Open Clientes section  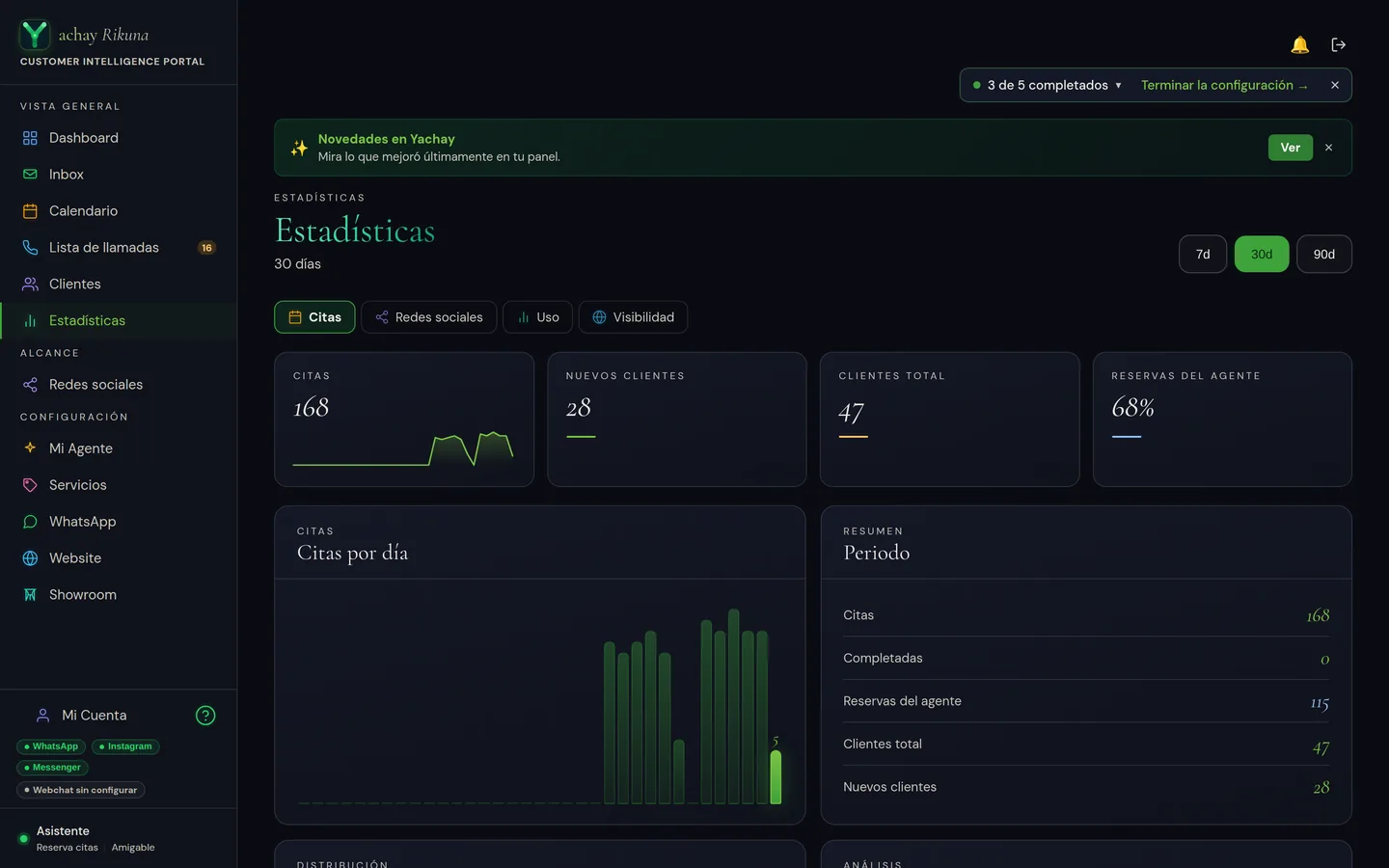pyautogui.click(x=119, y=285)
